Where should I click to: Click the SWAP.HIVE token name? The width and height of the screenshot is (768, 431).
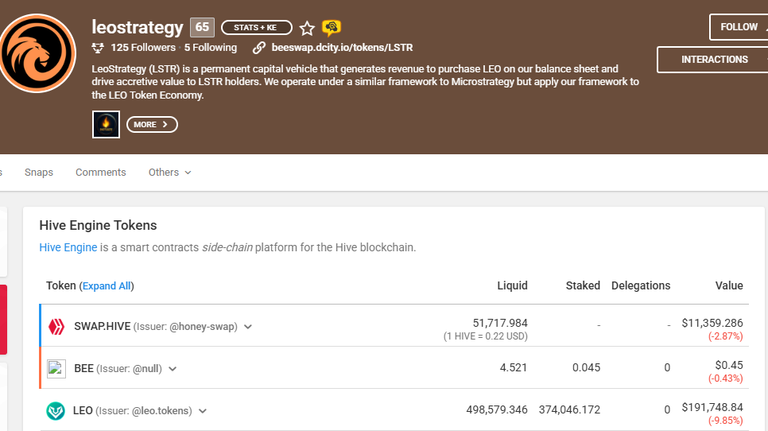[x=102, y=327]
